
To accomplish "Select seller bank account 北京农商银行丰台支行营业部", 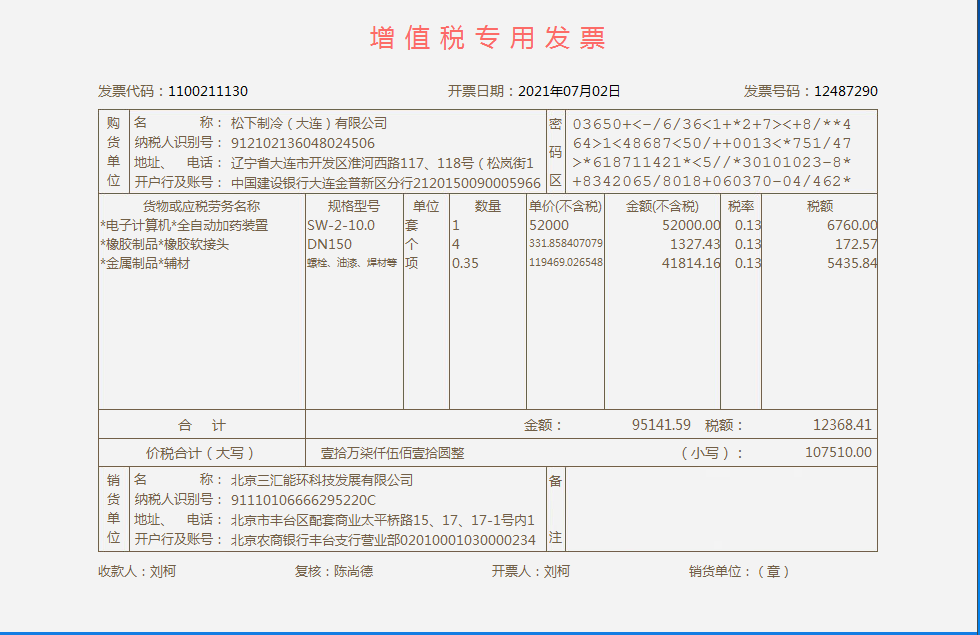I will tap(383, 540).
